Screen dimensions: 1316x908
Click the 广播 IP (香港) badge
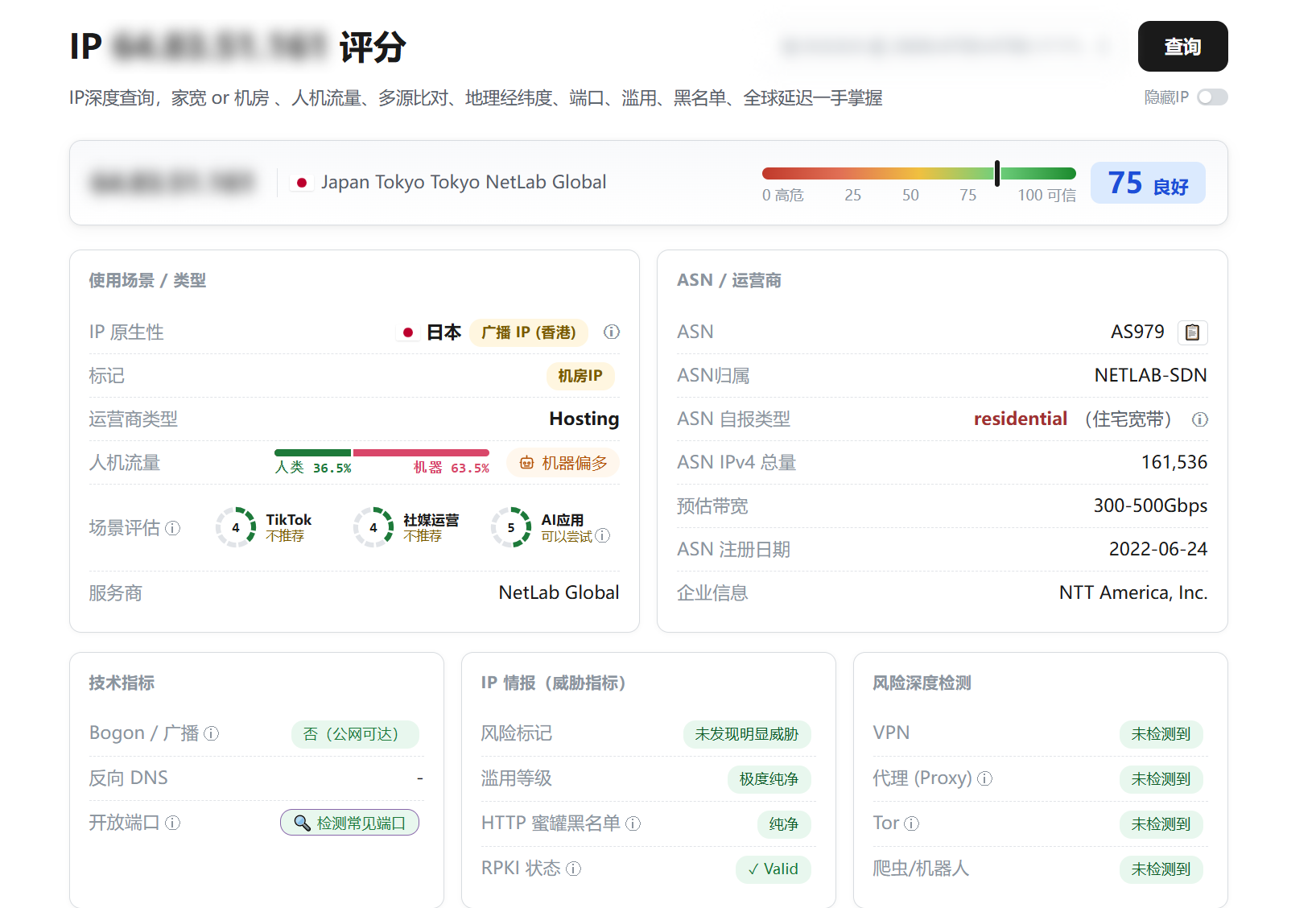pyautogui.click(x=529, y=332)
